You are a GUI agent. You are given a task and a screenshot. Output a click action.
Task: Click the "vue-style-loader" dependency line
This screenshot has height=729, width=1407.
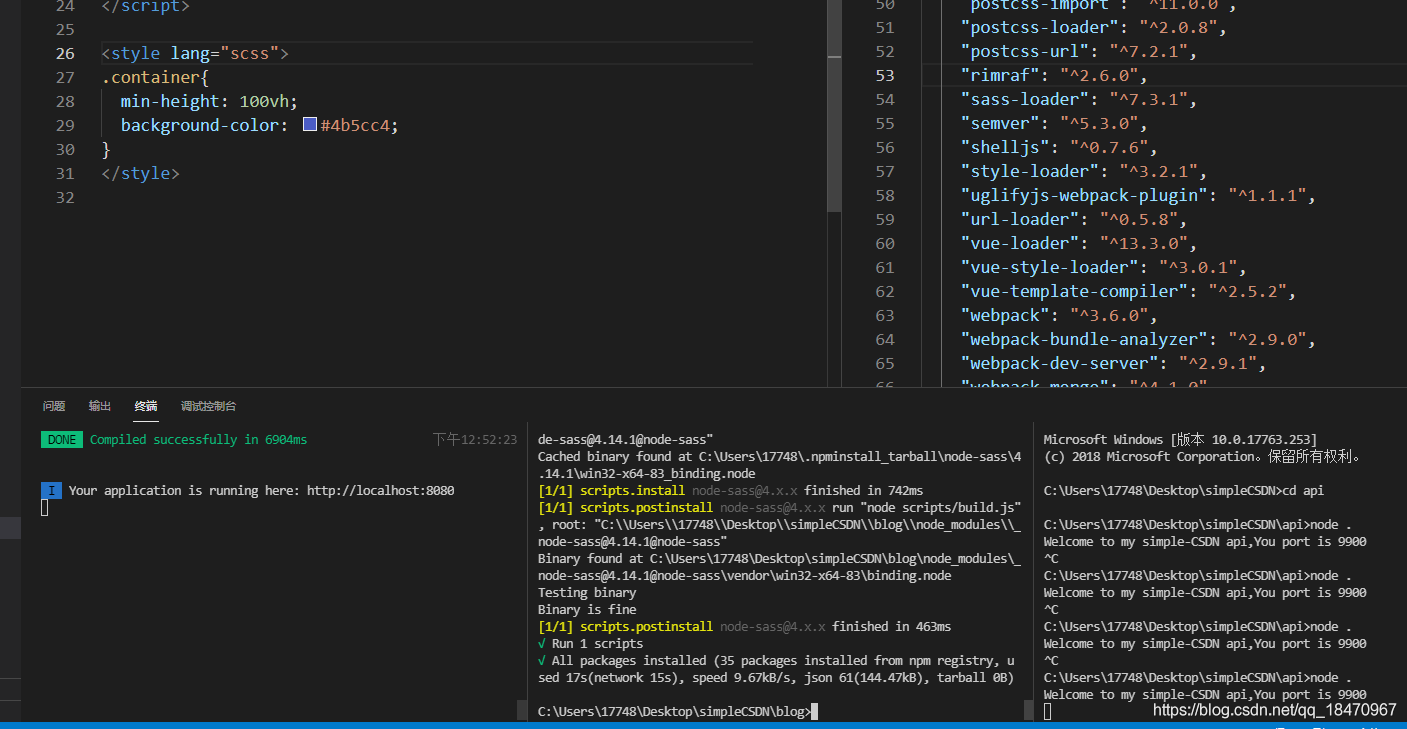pyautogui.click(x=1103, y=267)
